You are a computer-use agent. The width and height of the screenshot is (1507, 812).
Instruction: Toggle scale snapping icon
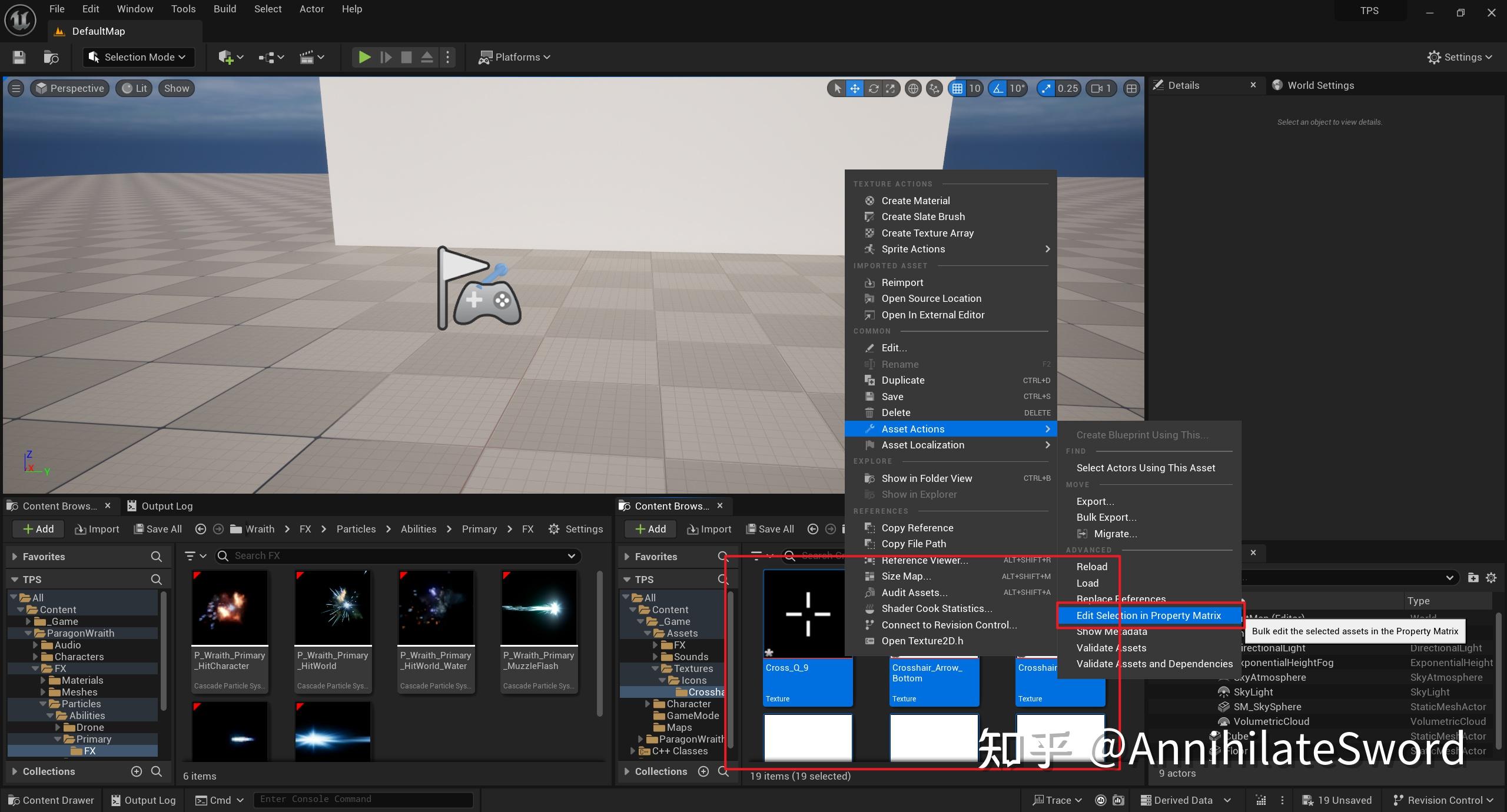pos(1045,88)
